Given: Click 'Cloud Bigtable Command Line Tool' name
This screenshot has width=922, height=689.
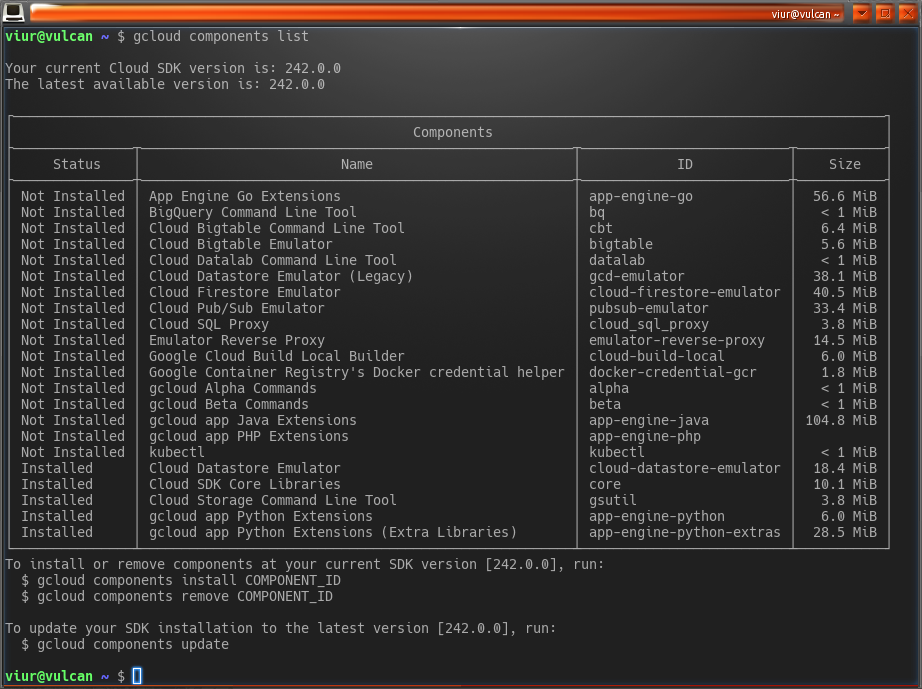Looking at the screenshot, I should point(277,228).
